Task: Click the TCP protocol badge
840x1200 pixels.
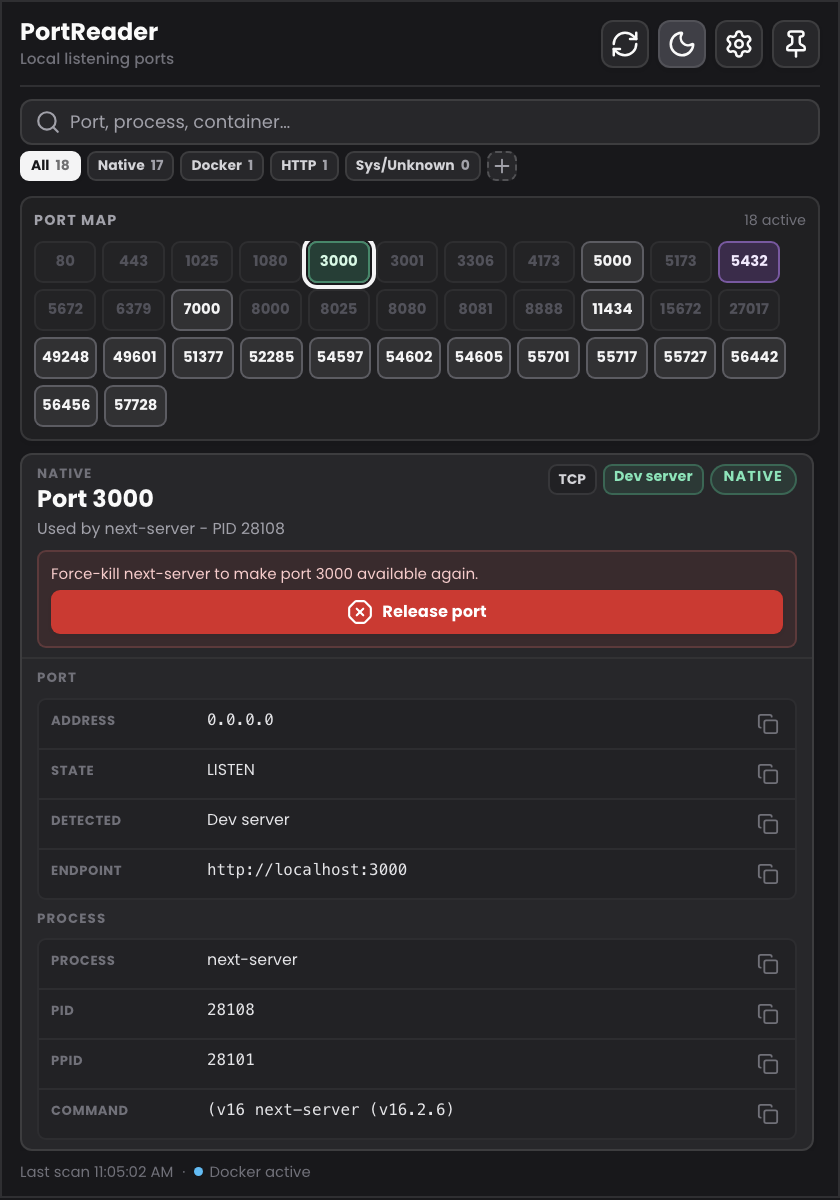Action: pyautogui.click(x=572, y=479)
